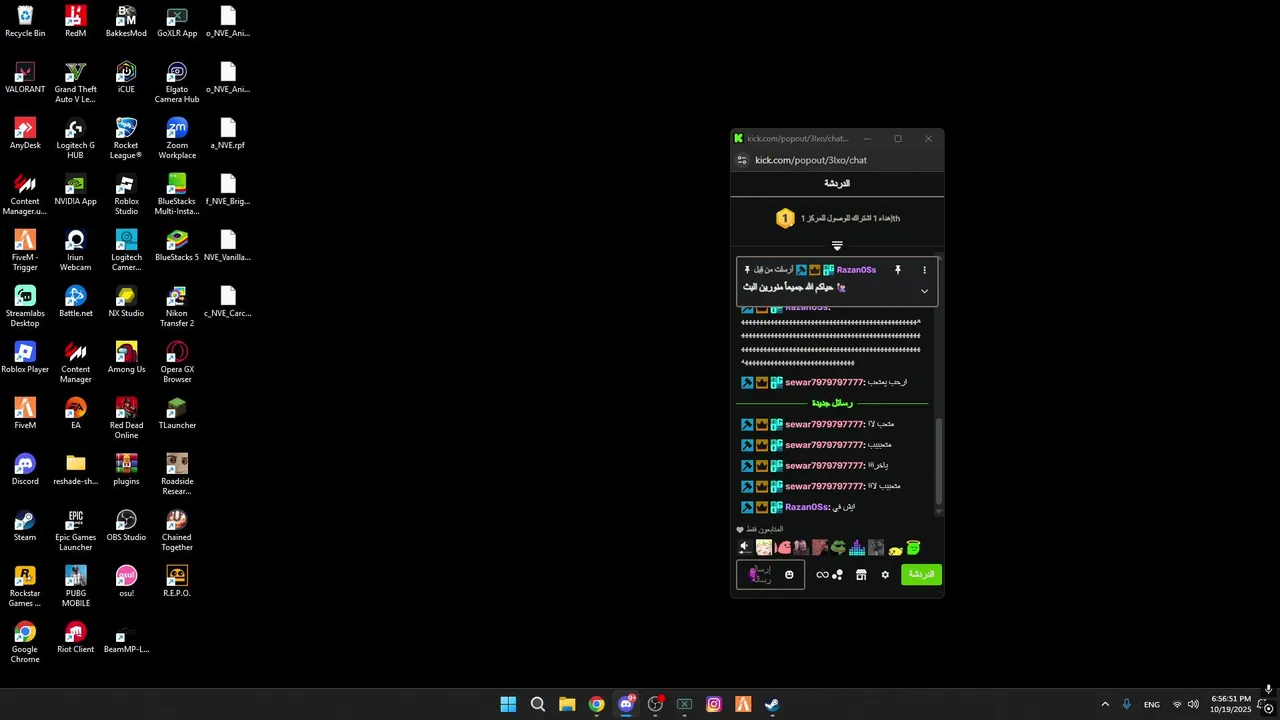Screen dimensions: 1280x720
Task: Select the a_NVE.rpf file on the desktop
Action: [227, 134]
